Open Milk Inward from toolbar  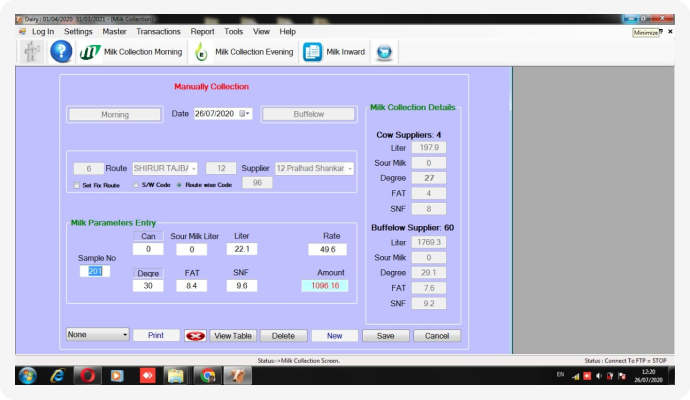334,52
